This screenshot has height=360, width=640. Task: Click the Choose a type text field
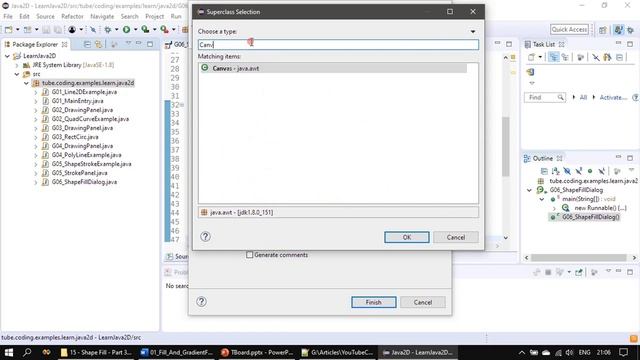(x=338, y=44)
